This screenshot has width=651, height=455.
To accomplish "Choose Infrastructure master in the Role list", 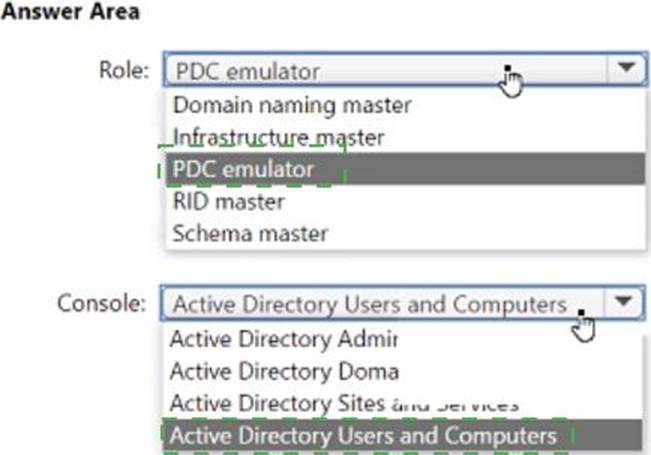I will click(278, 136).
